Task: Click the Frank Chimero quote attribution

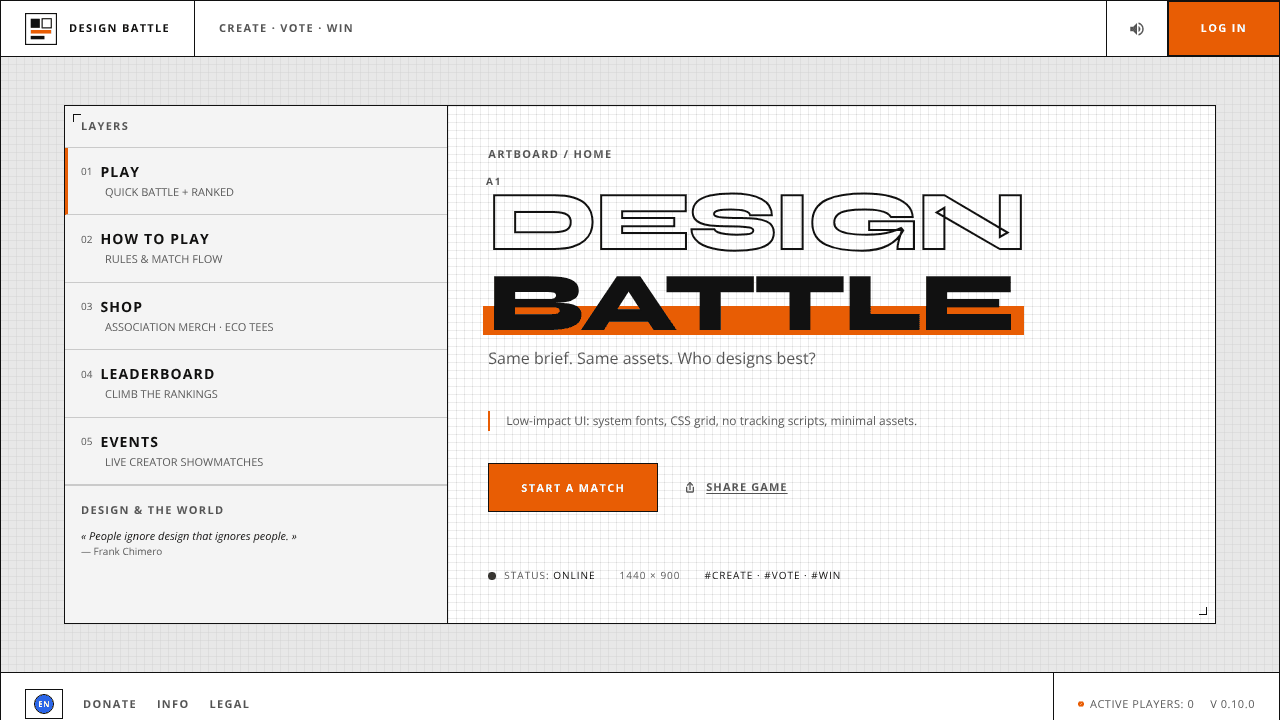Action: tap(121, 552)
